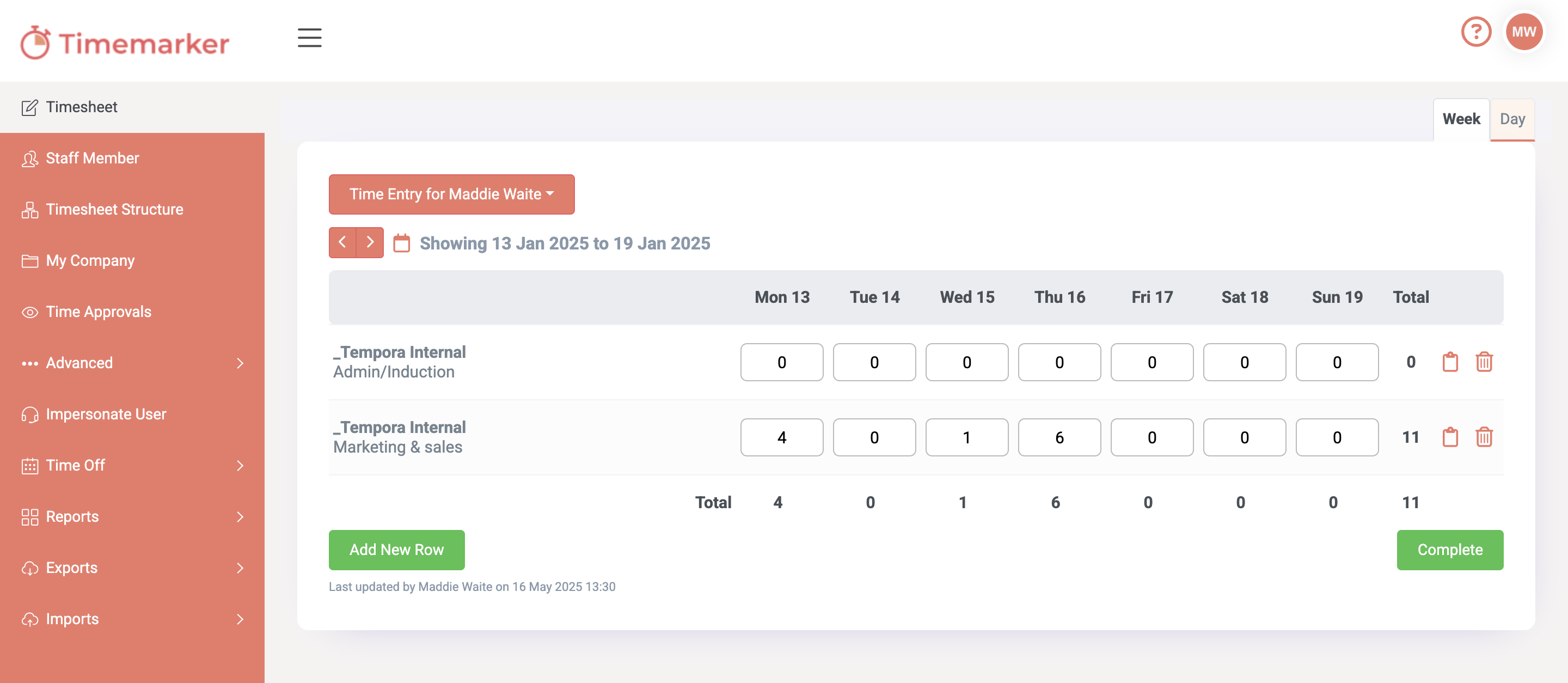The width and height of the screenshot is (1568, 683).
Task: Edit Marketing & sales Sat 18 hours field
Action: pos(1244,437)
